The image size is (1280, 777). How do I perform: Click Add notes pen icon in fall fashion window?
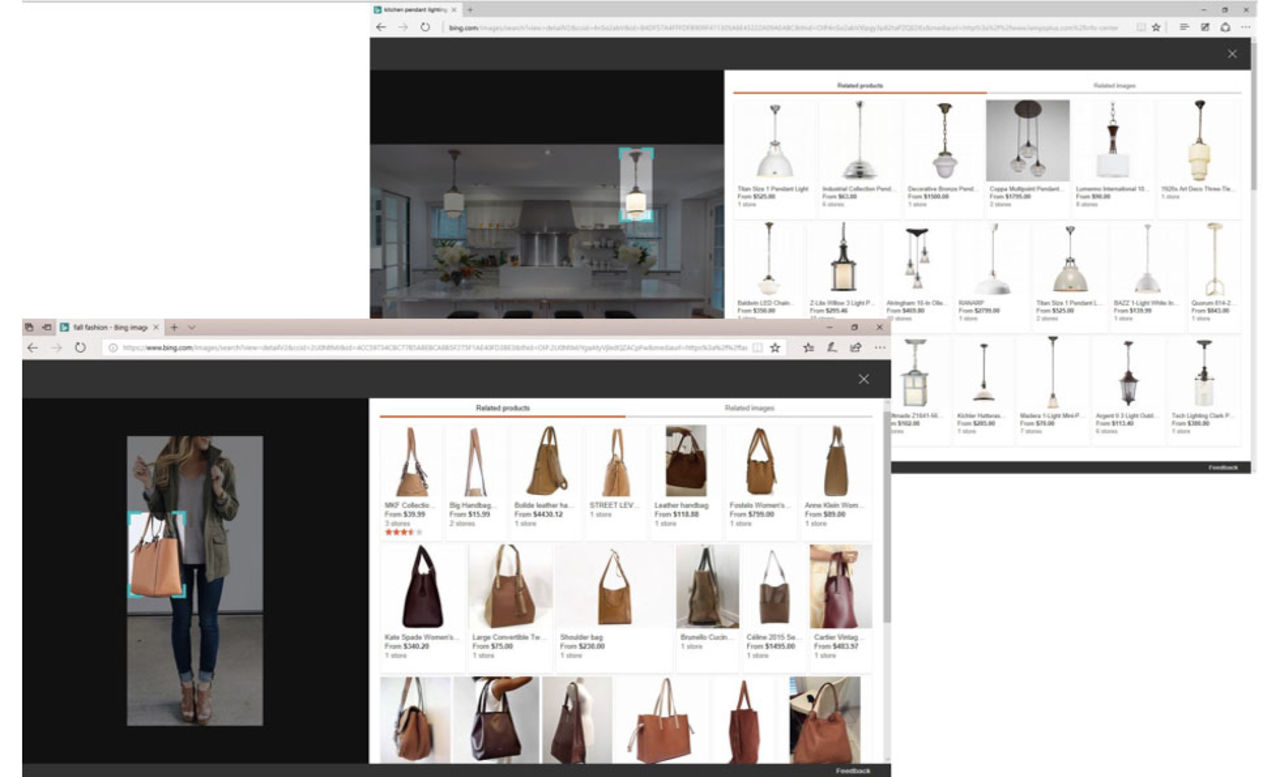[832, 347]
